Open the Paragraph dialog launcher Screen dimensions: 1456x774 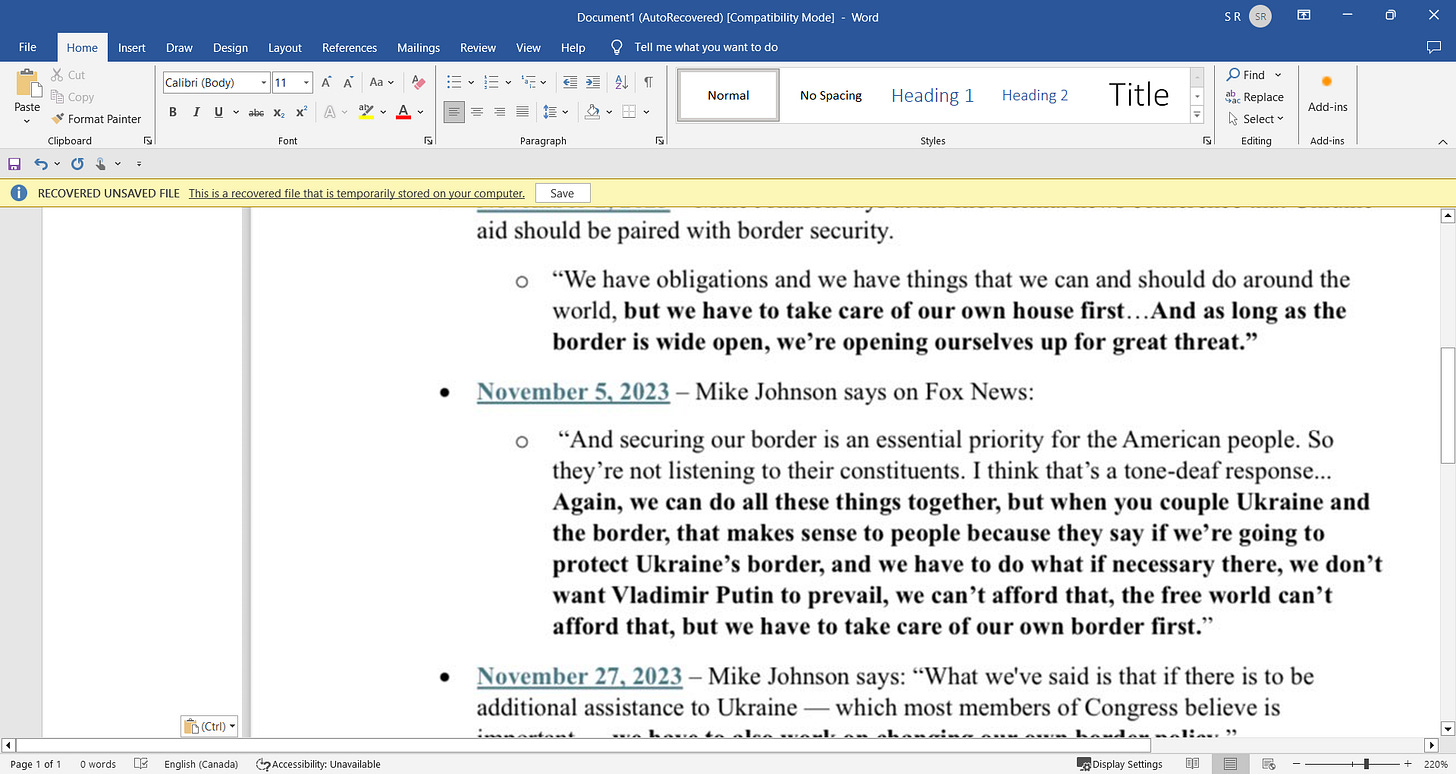coord(659,141)
